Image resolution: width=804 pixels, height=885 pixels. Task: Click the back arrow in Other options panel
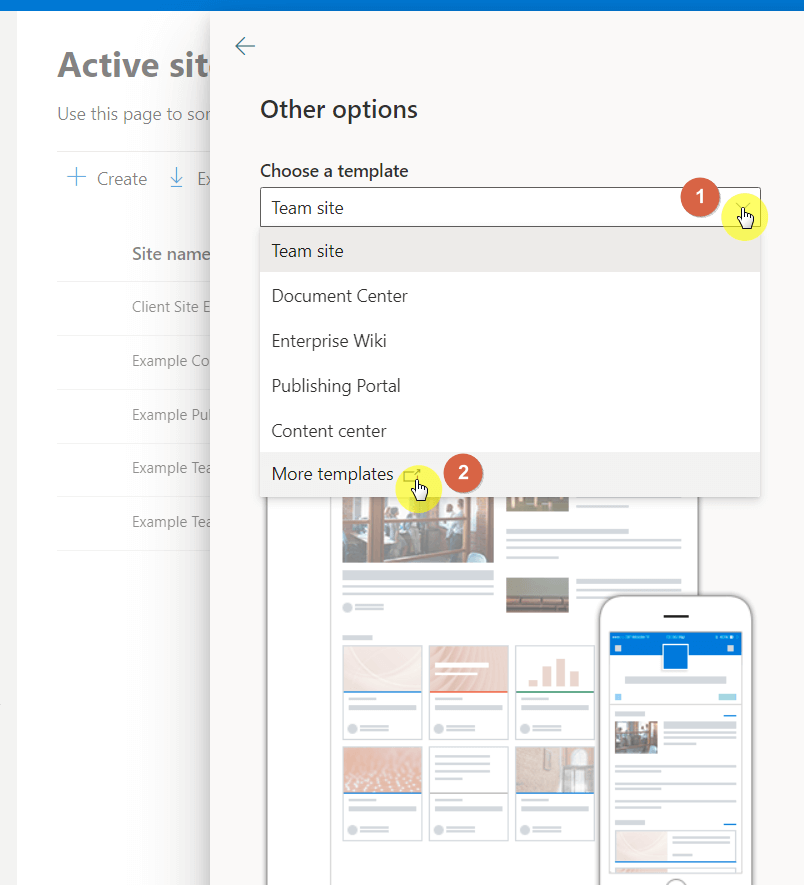click(x=245, y=46)
